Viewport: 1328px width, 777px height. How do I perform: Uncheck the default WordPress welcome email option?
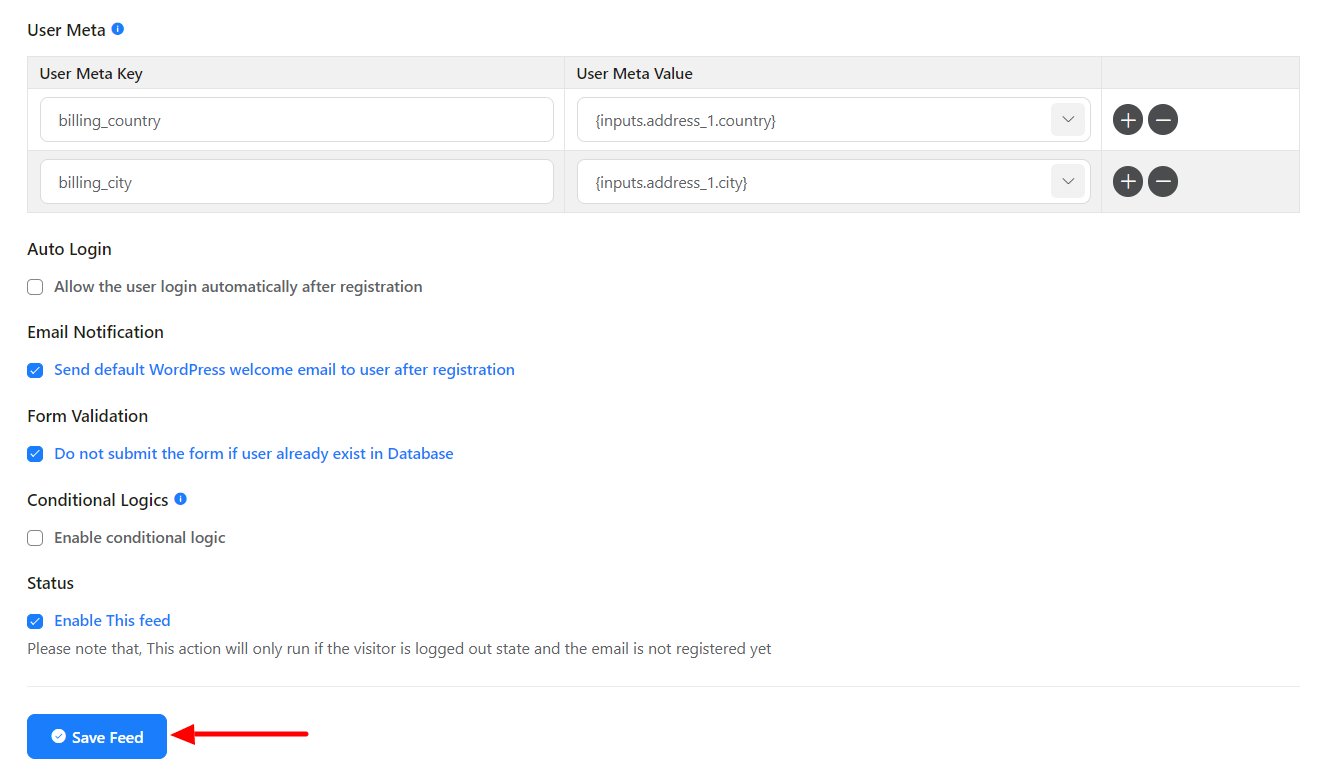35,370
